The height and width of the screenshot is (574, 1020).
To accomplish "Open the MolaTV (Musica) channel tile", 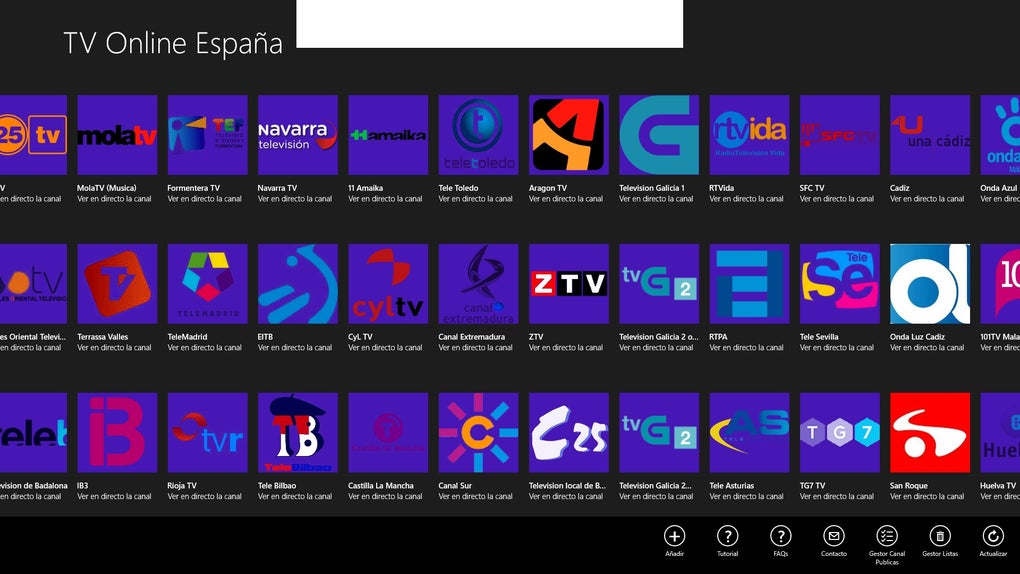I will (117, 135).
